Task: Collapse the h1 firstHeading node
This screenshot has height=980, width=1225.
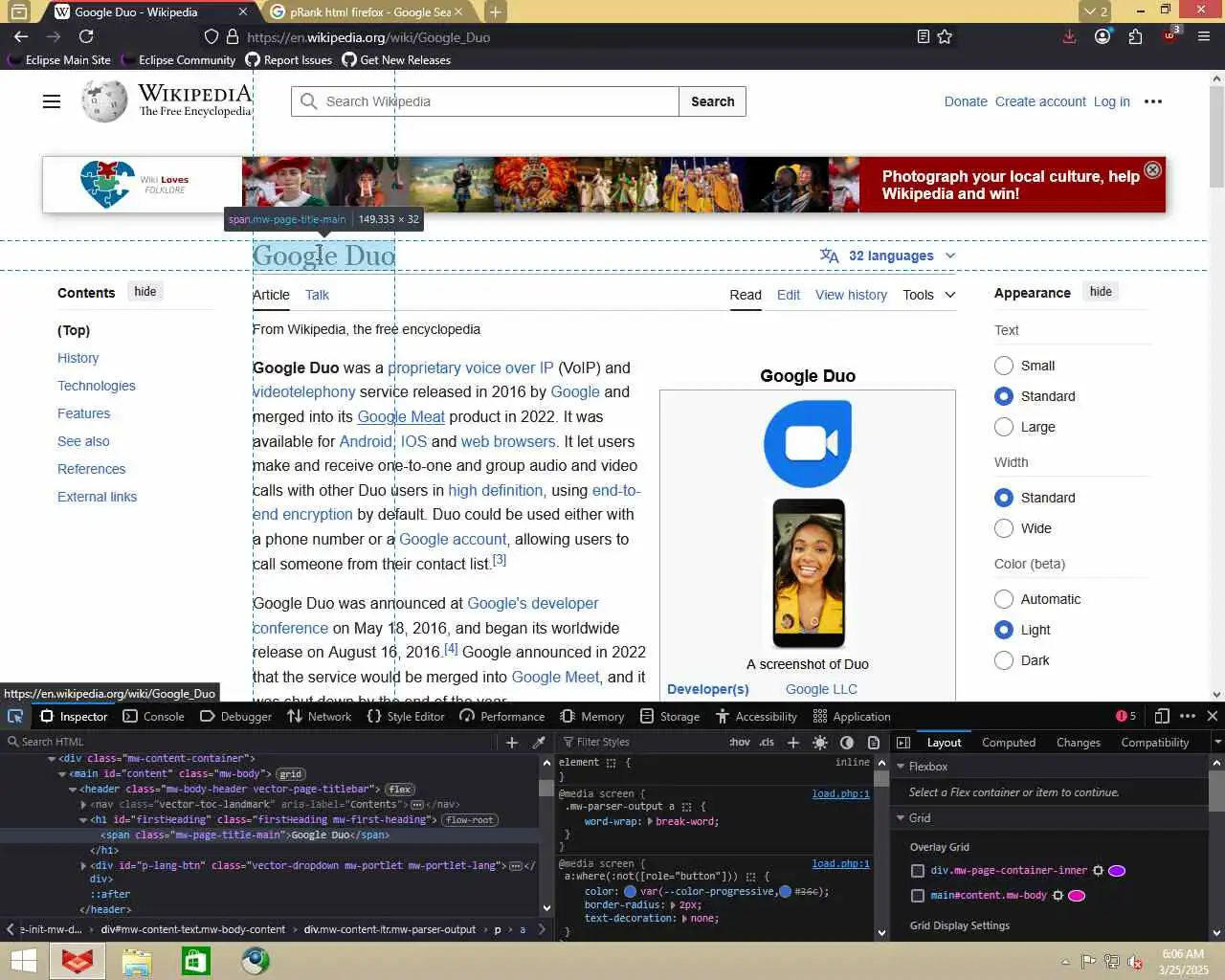Action: tap(83, 820)
